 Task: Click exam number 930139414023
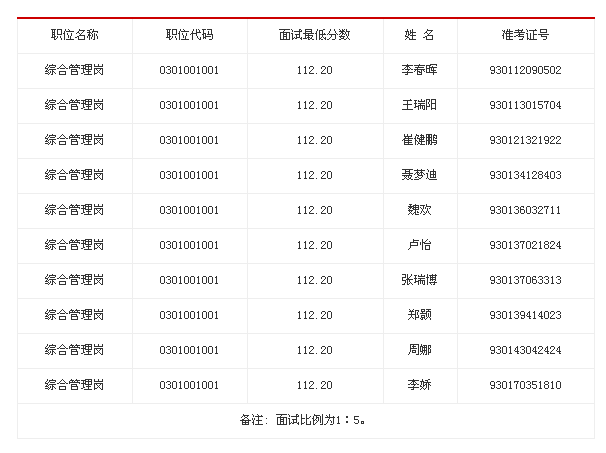[x=525, y=315]
